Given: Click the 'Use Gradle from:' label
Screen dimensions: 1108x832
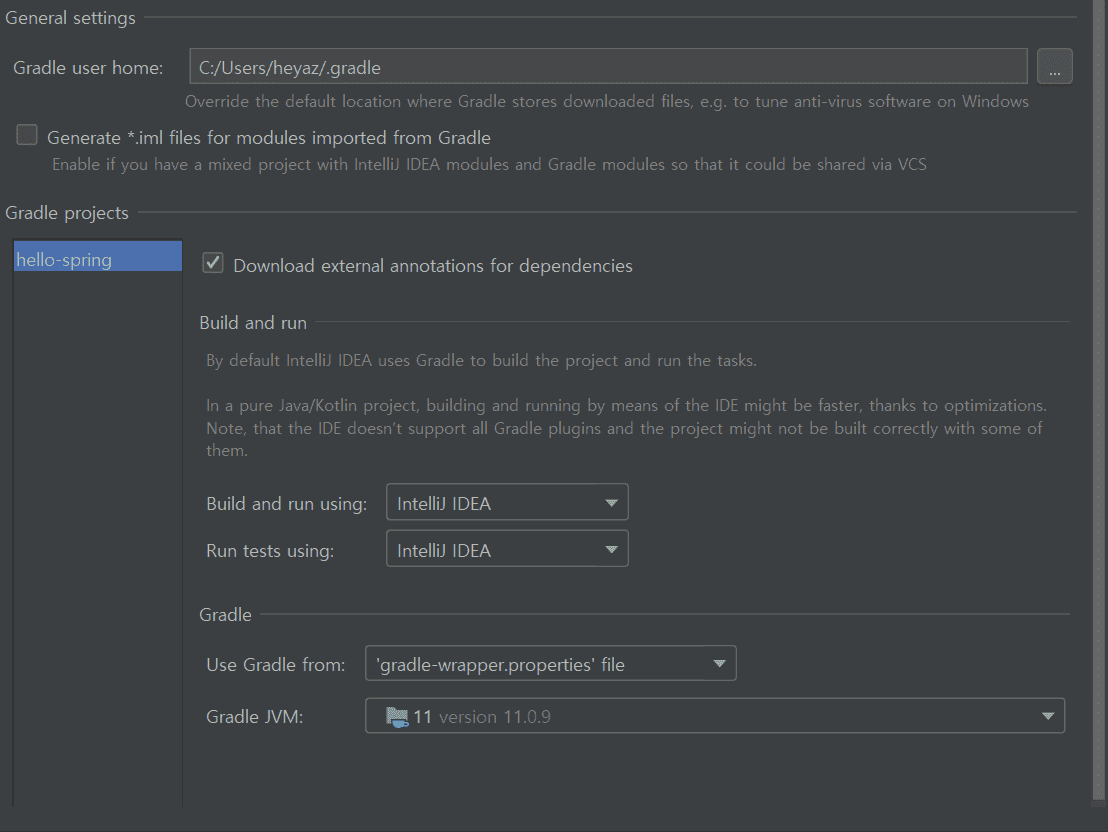Looking at the screenshot, I should point(276,664).
